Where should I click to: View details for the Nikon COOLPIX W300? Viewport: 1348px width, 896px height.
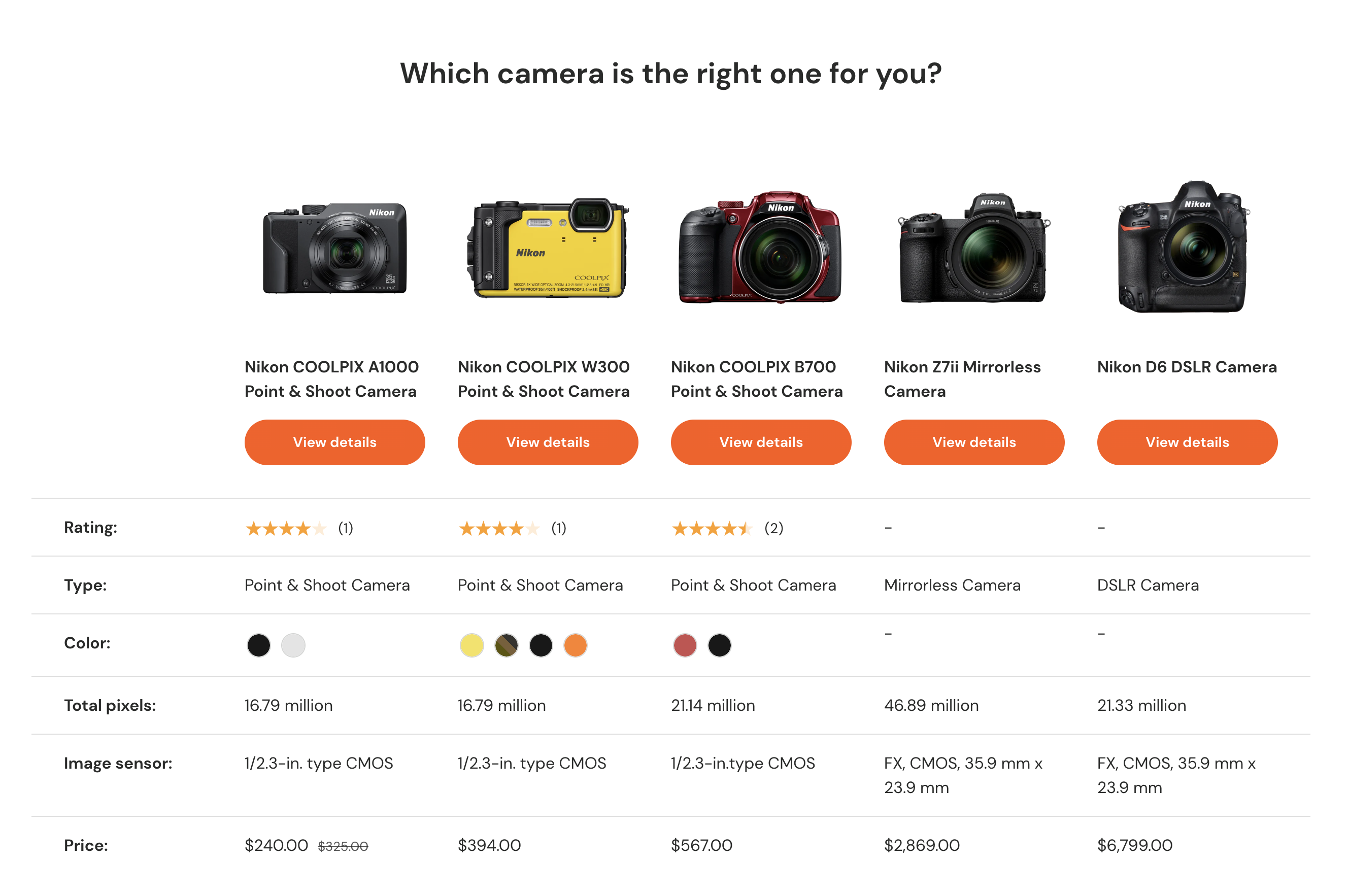pos(547,442)
